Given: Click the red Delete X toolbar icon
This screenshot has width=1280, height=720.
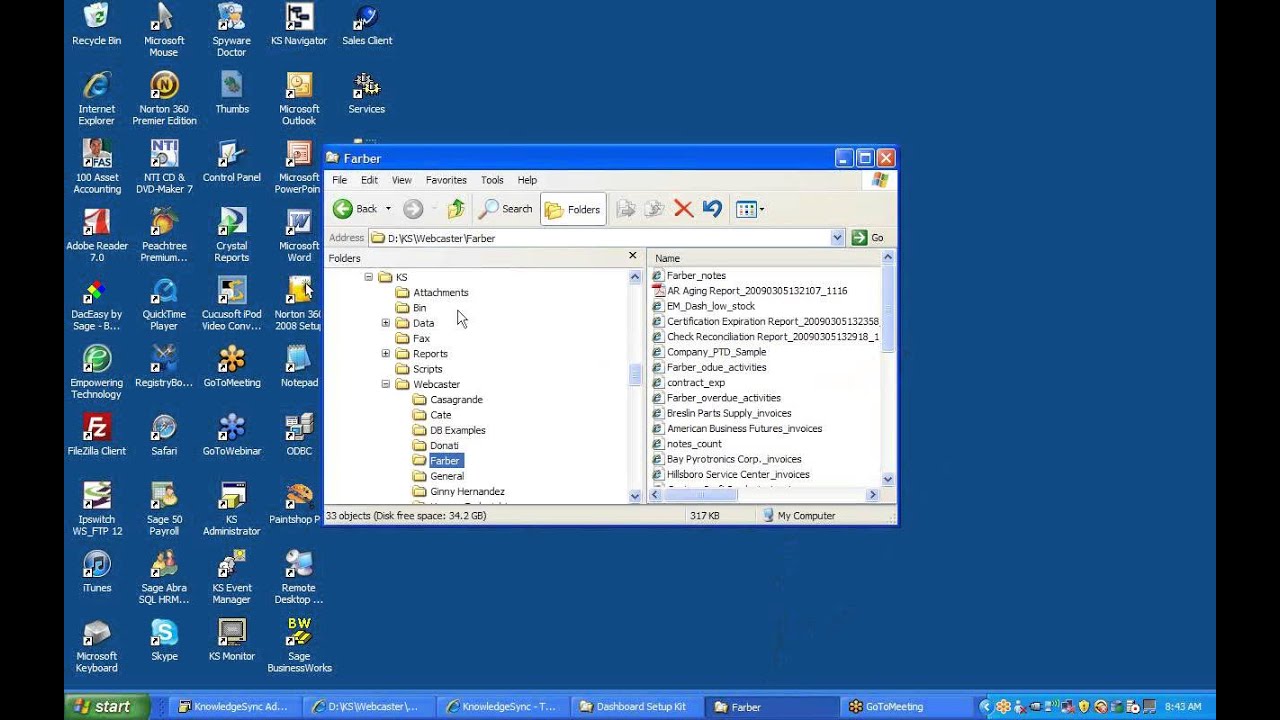Looking at the screenshot, I should click(x=684, y=209).
